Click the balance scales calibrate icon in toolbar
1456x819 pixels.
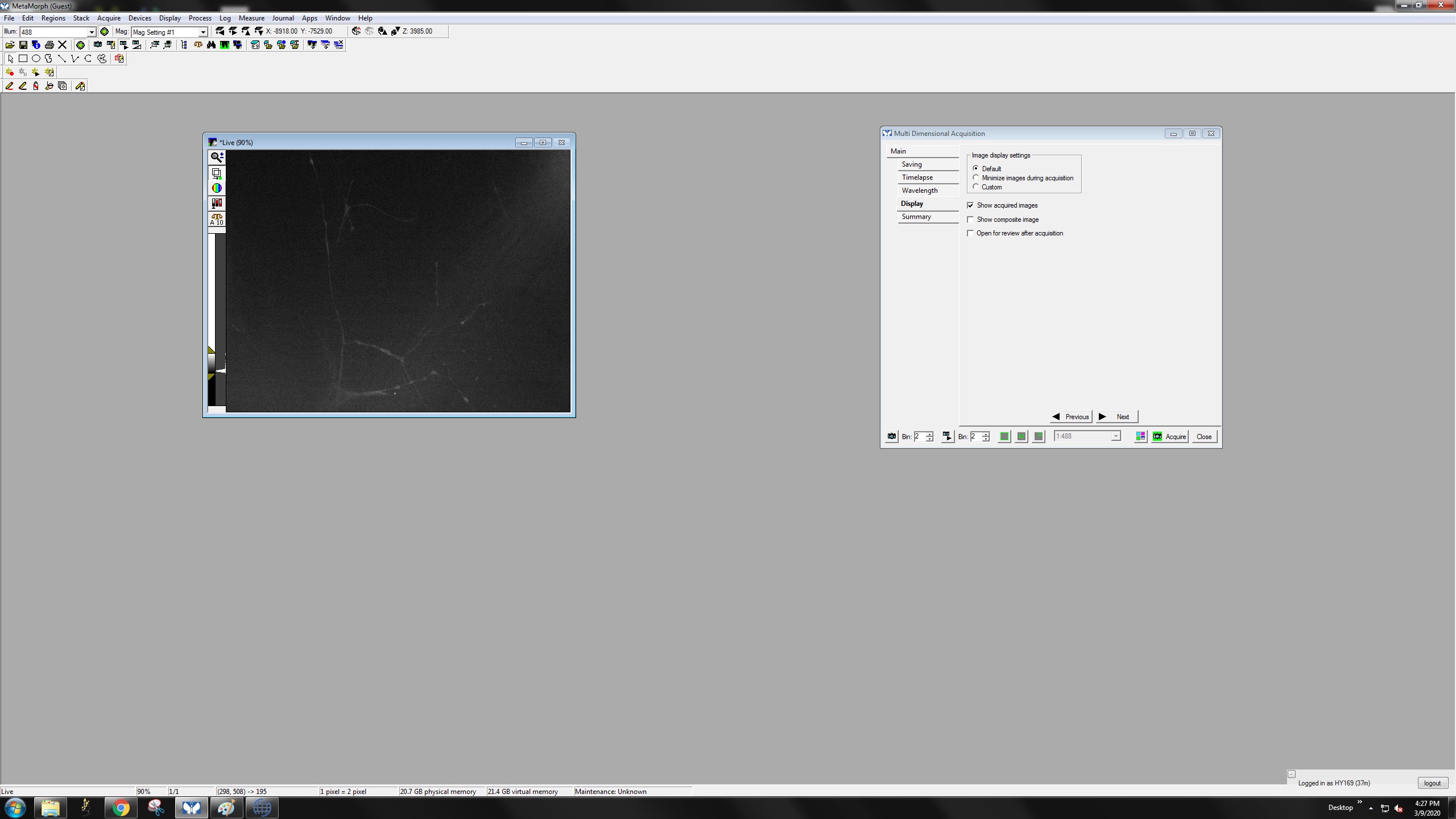[198, 45]
